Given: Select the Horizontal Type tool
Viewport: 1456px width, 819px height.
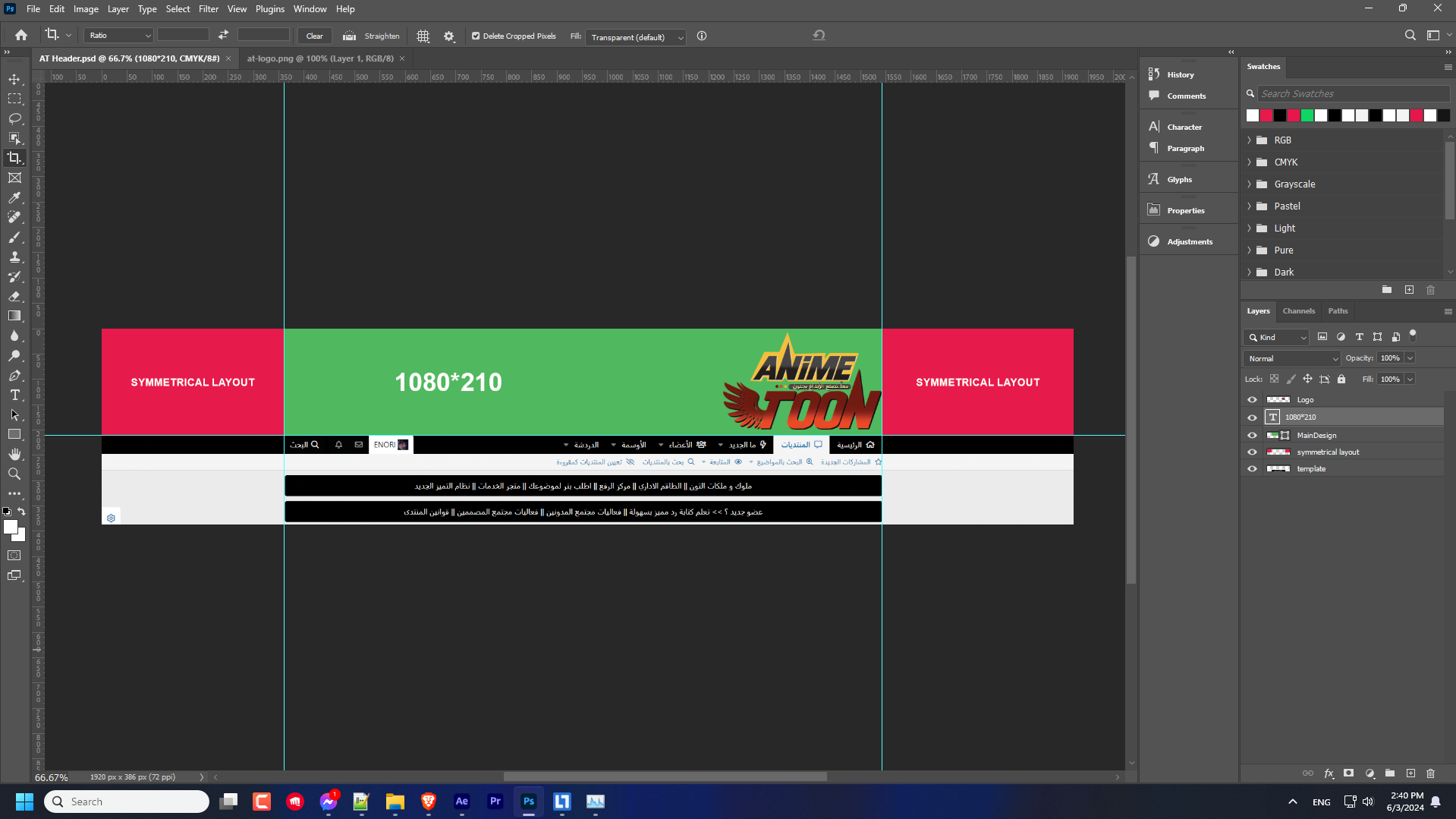Looking at the screenshot, I should 14,395.
